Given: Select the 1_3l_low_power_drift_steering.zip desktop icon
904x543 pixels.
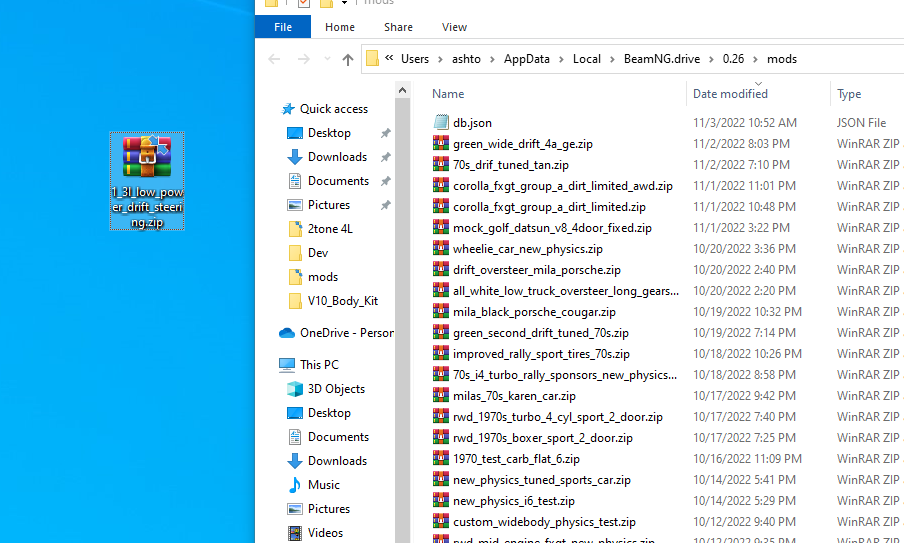Looking at the screenshot, I should click(x=147, y=181).
